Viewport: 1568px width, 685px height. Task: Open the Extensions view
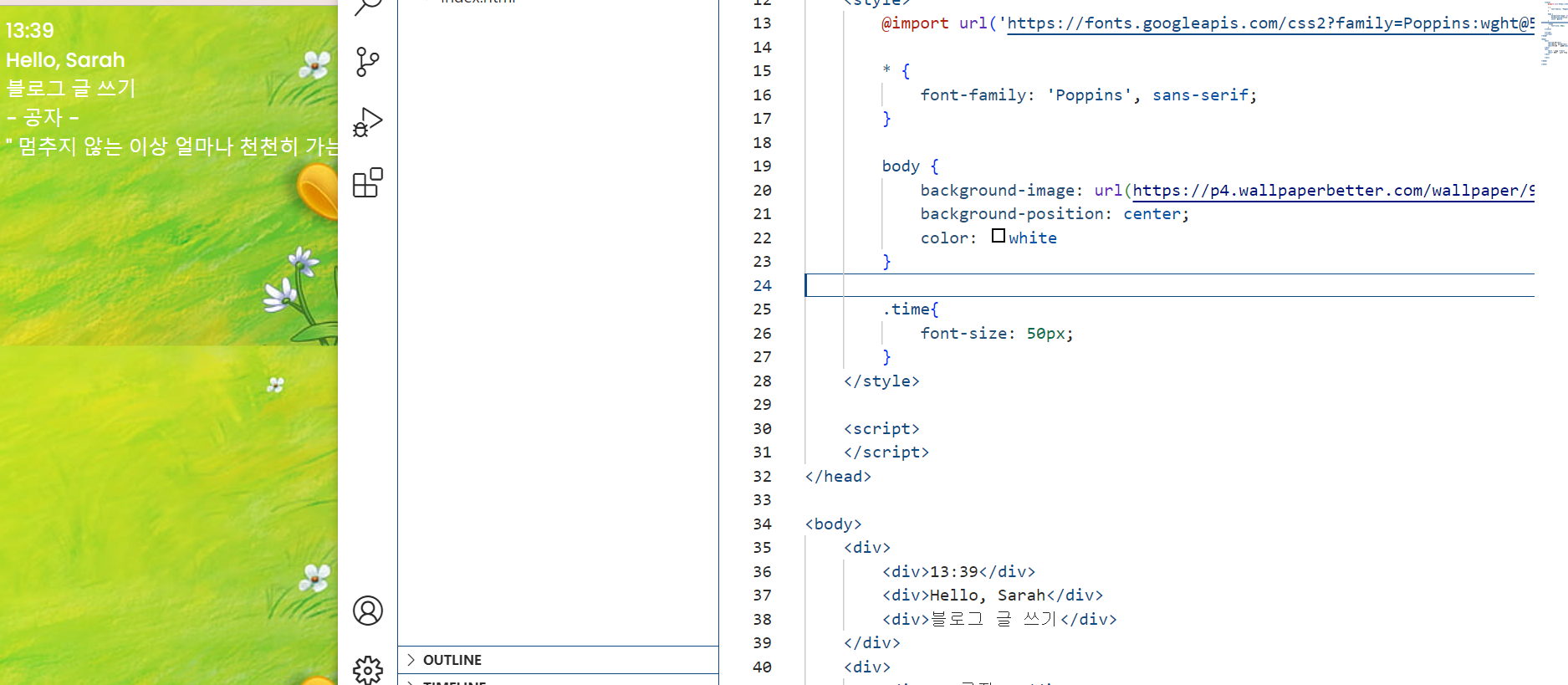367,182
